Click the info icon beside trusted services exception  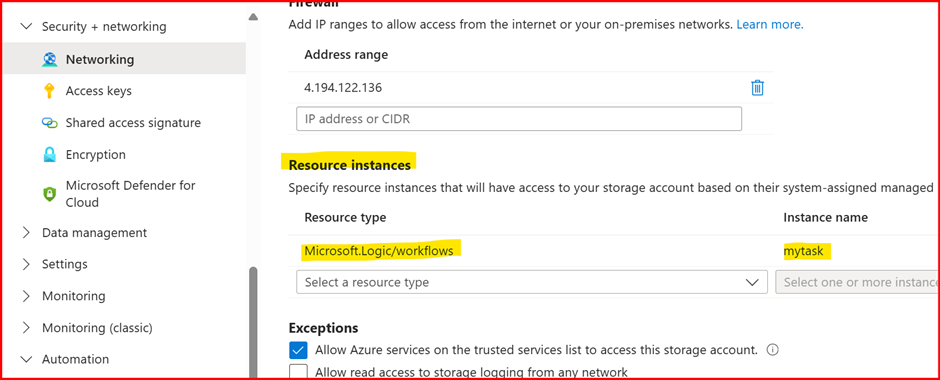point(773,349)
